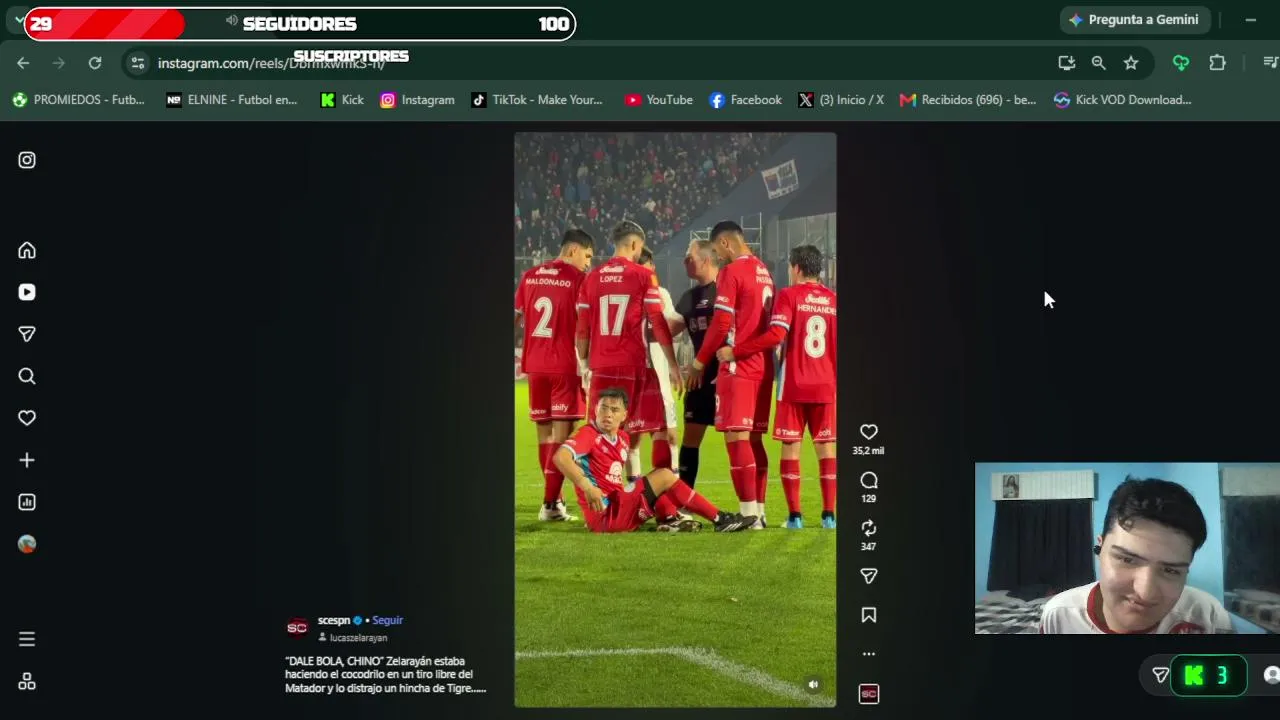View site information for instagram.com
Screen dimensions: 1280x720
[x=138, y=63]
